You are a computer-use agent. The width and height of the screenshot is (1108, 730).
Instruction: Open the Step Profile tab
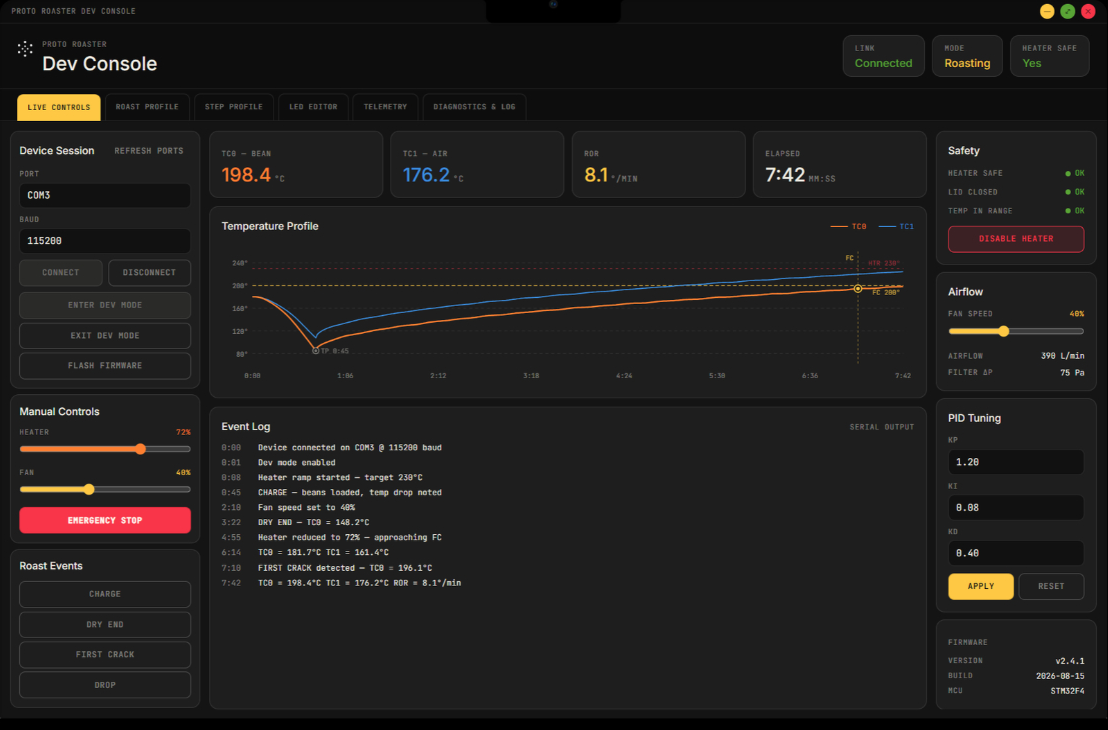233,107
